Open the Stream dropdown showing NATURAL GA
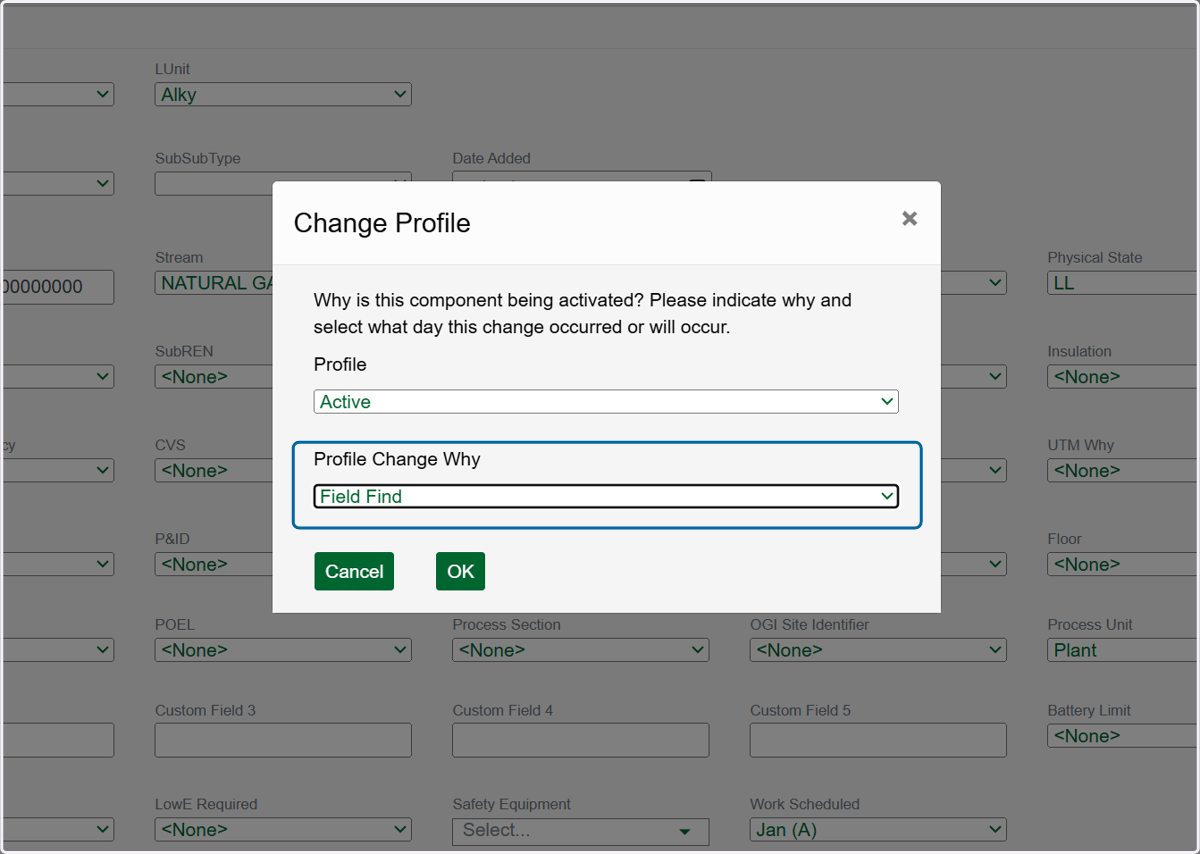 [214, 283]
